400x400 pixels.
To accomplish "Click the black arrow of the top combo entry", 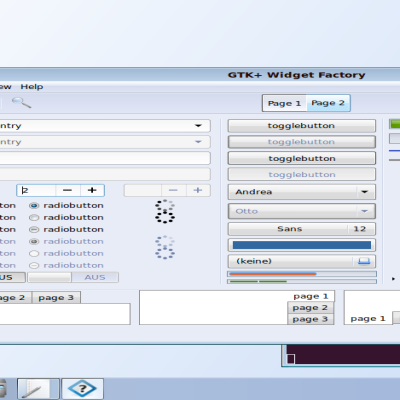I will tap(198, 126).
